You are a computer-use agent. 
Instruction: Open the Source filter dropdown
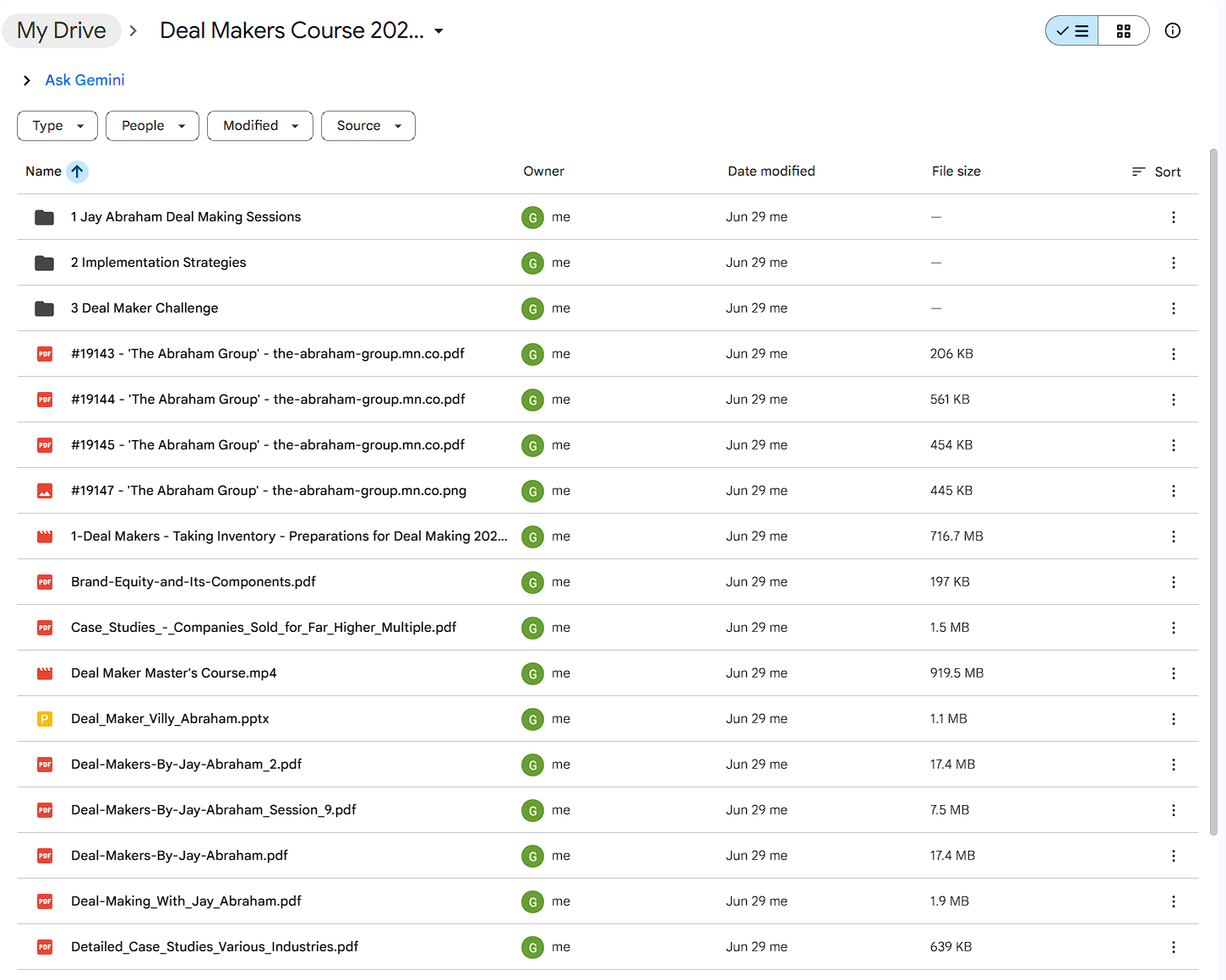pyautogui.click(x=368, y=126)
